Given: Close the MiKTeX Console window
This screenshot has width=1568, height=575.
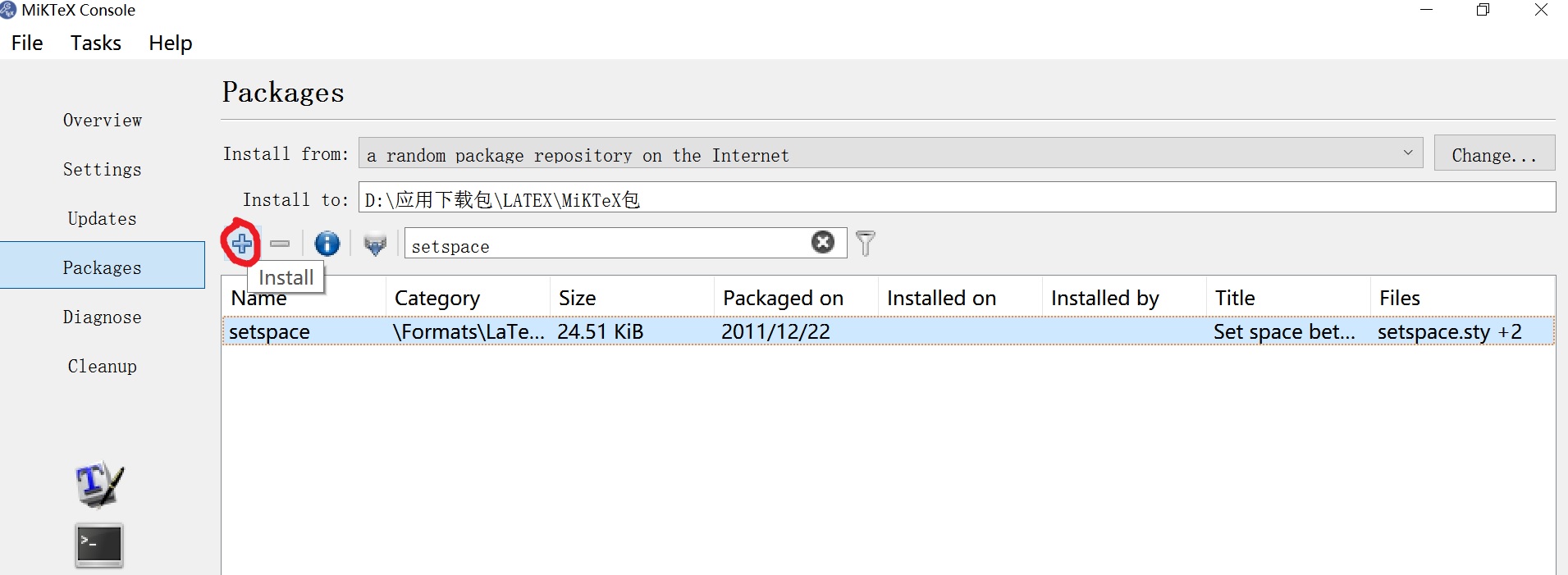Looking at the screenshot, I should click(x=1540, y=10).
